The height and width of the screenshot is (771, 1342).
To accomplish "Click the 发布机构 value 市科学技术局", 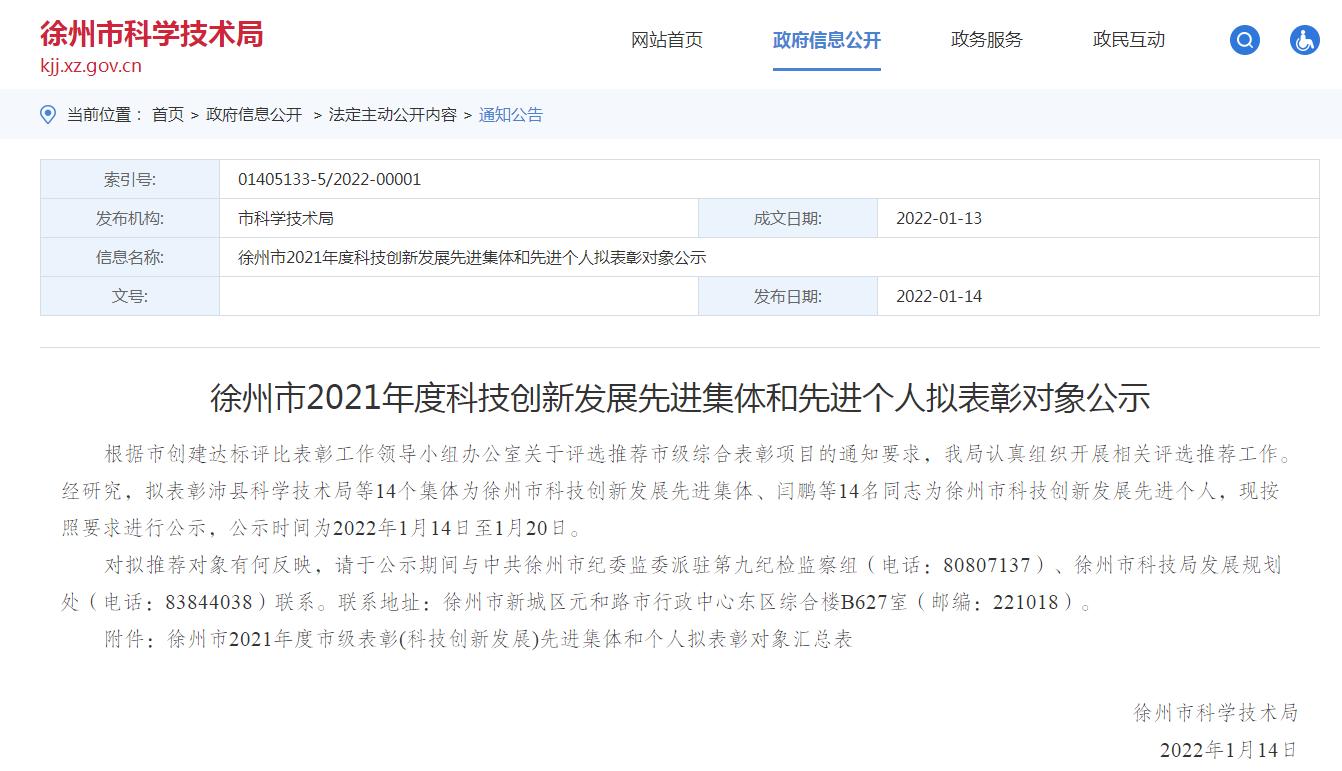I will pyautogui.click(x=286, y=219).
